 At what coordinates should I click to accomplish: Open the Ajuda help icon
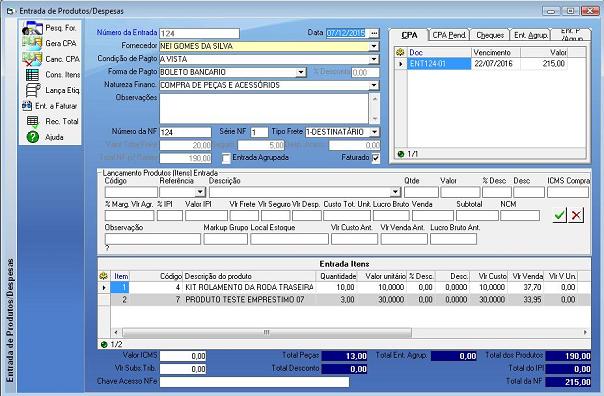[x=33, y=137]
